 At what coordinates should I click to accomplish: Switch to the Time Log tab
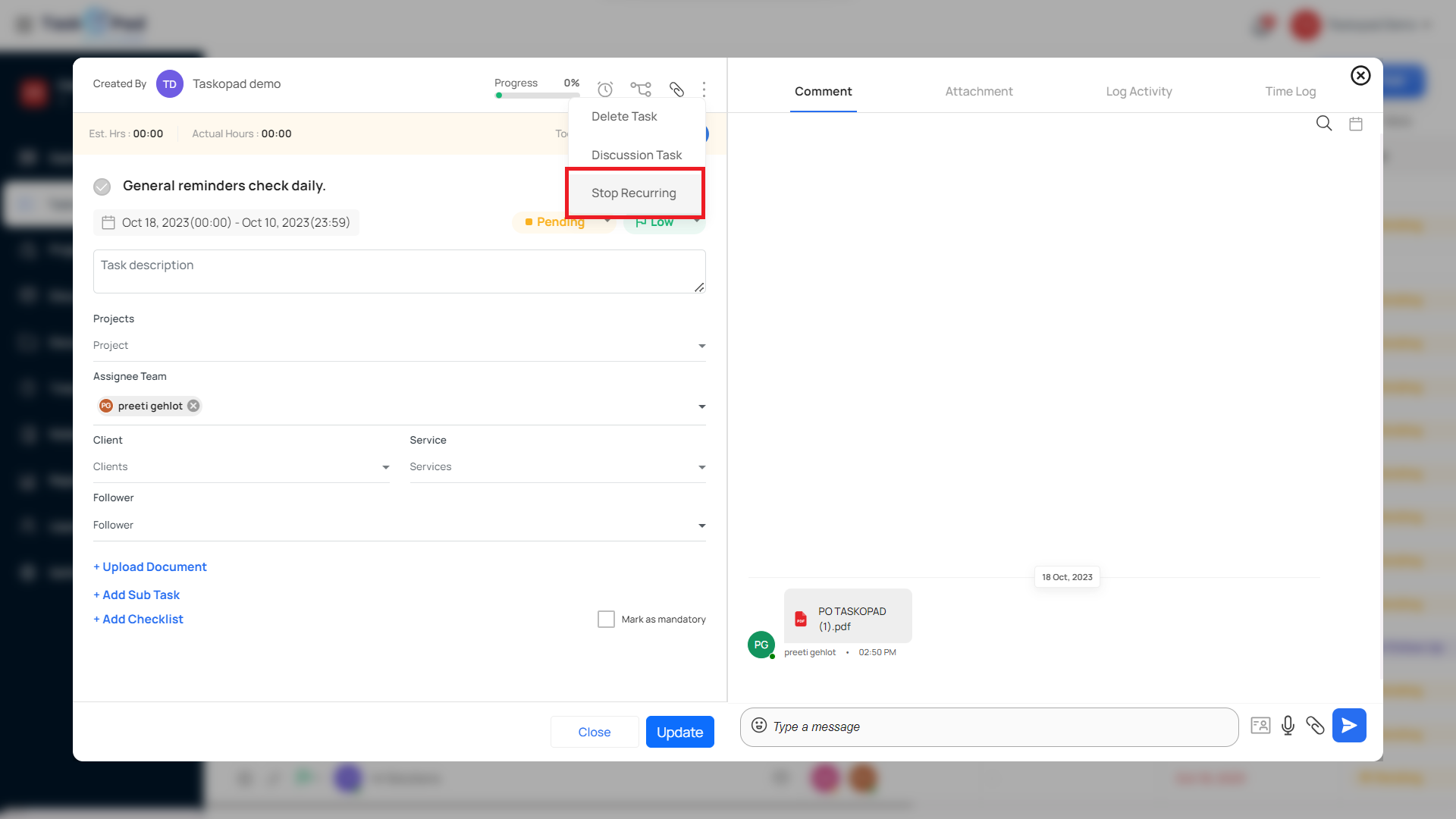click(1290, 91)
